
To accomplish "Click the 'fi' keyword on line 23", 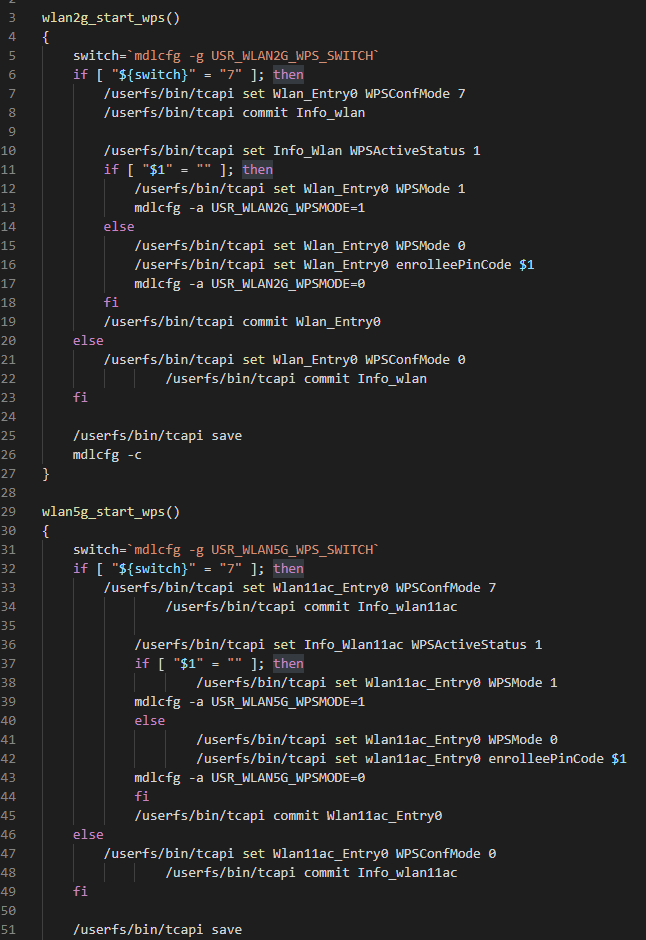I will tap(80, 397).
